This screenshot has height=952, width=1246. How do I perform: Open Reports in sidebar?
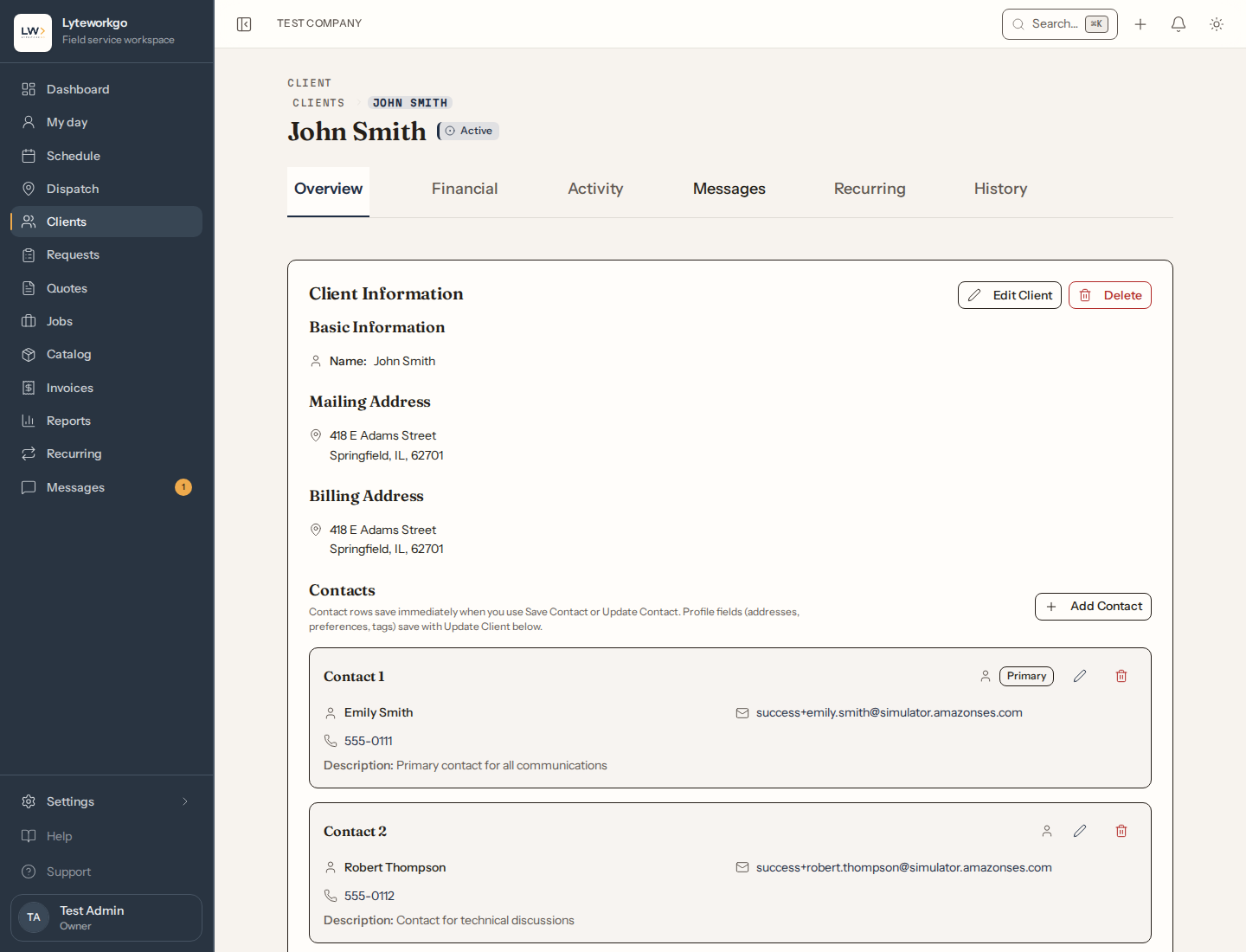click(106, 421)
